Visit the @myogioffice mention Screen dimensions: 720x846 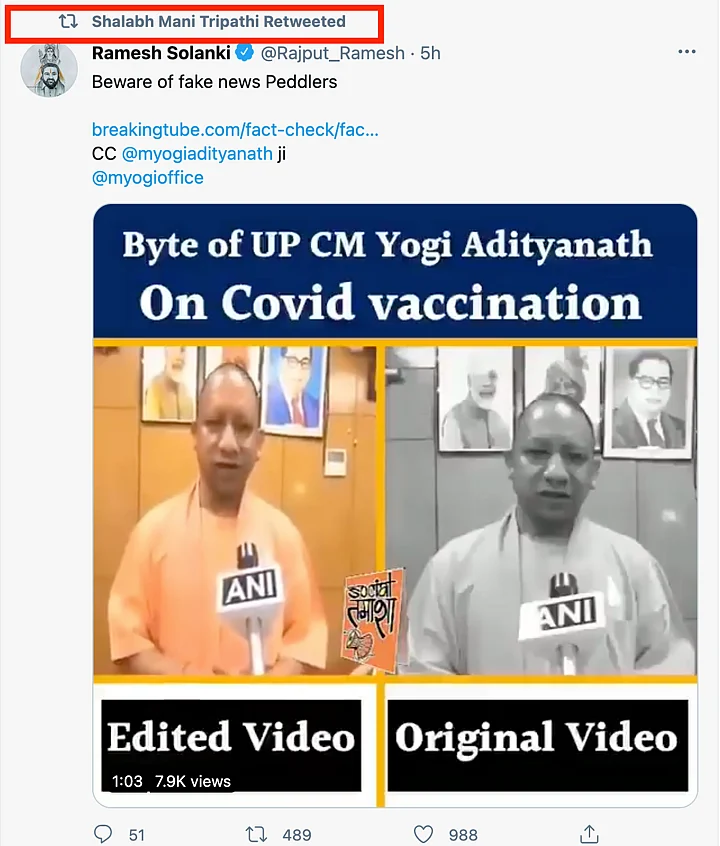click(x=148, y=178)
